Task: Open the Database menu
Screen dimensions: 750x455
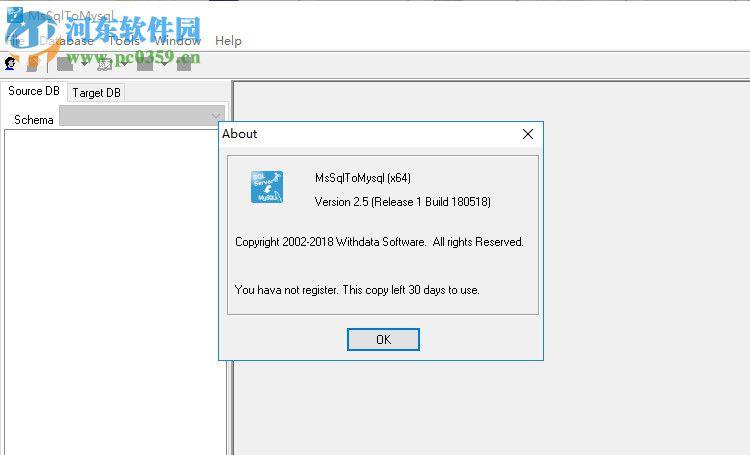Action: point(66,41)
